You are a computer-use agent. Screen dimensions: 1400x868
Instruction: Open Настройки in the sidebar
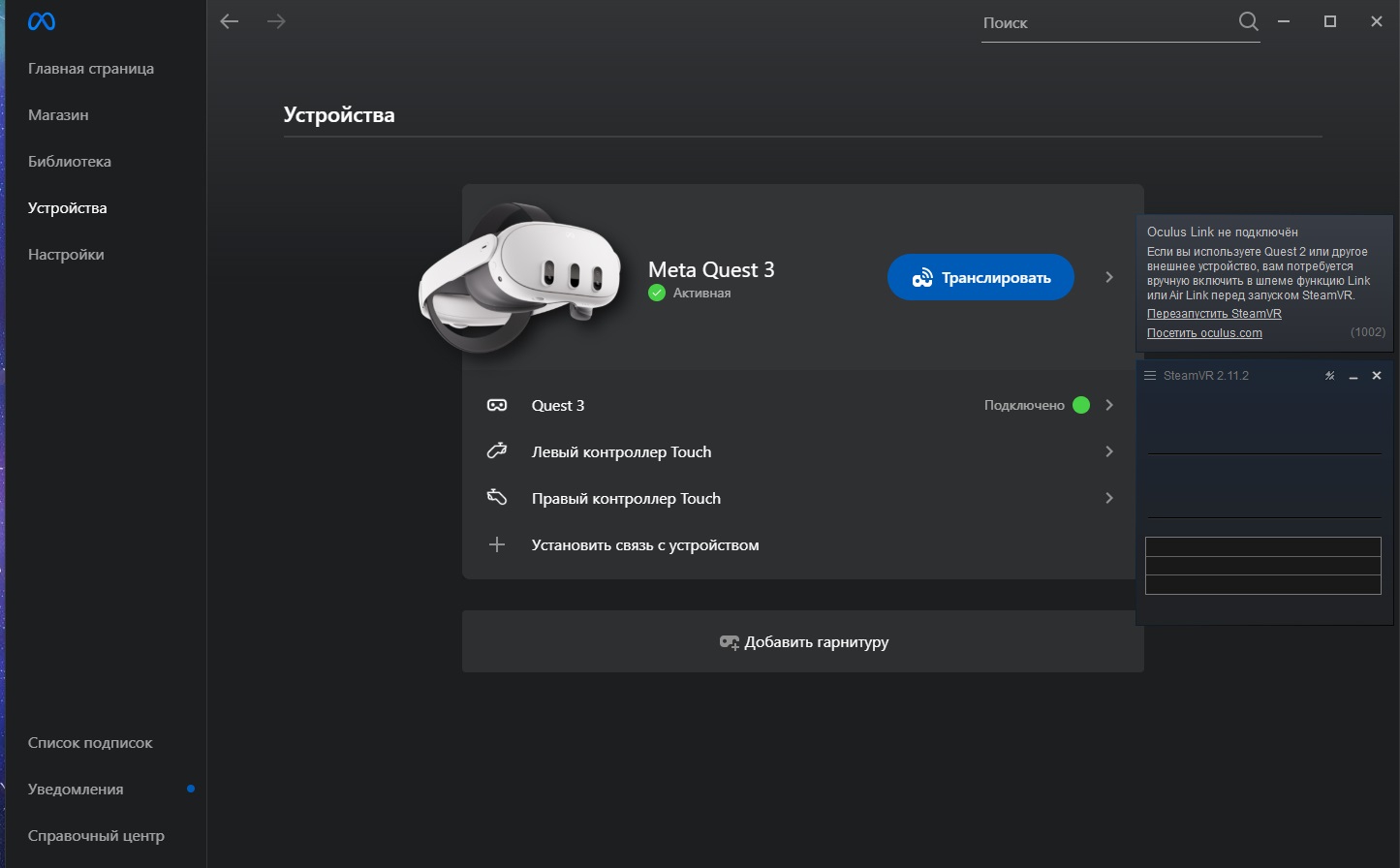[66, 255]
